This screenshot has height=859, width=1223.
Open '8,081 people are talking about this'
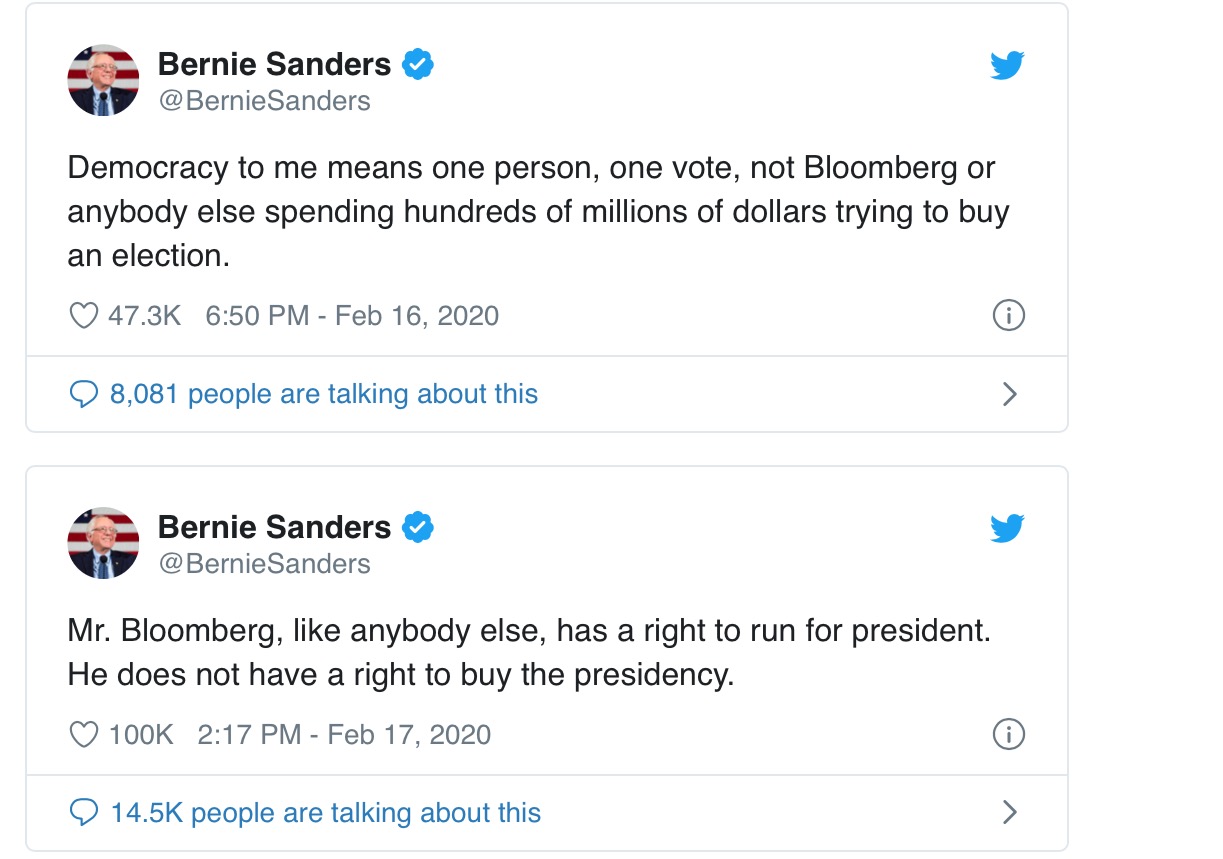324,394
